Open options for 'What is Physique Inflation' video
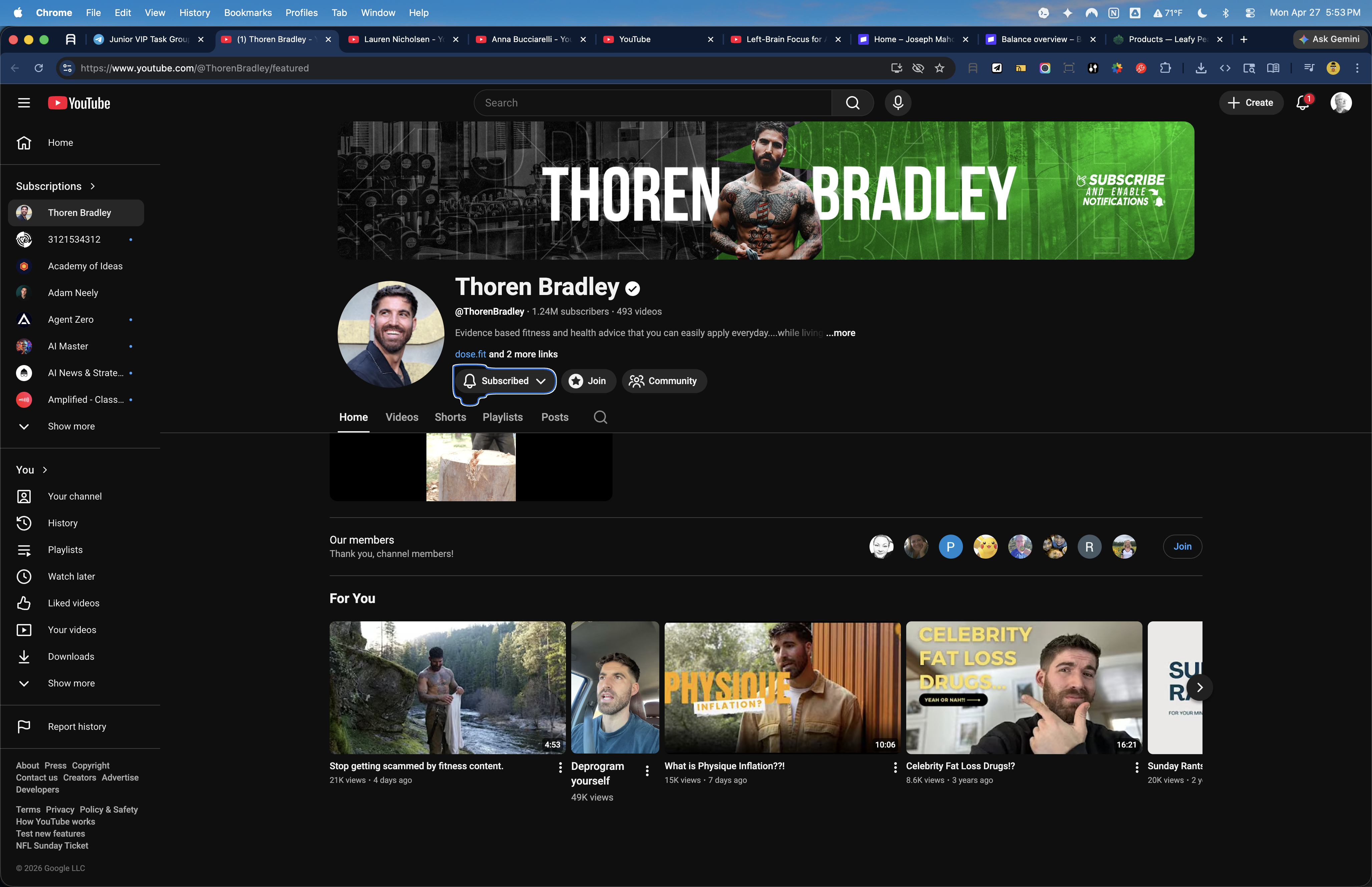This screenshot has width=1372, height=887. click(895, 767)
